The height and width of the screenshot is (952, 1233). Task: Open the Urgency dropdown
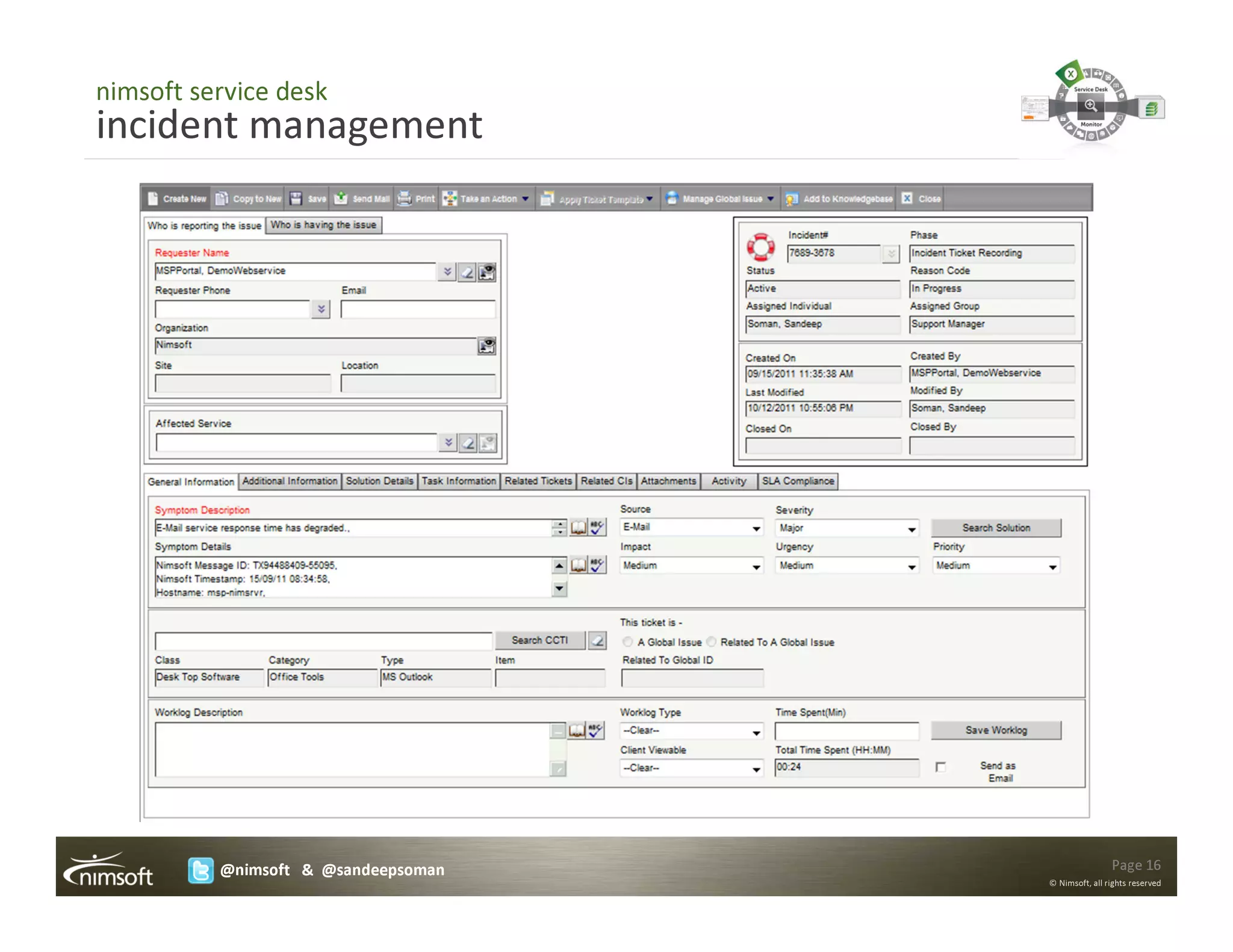tap(847, 566)
